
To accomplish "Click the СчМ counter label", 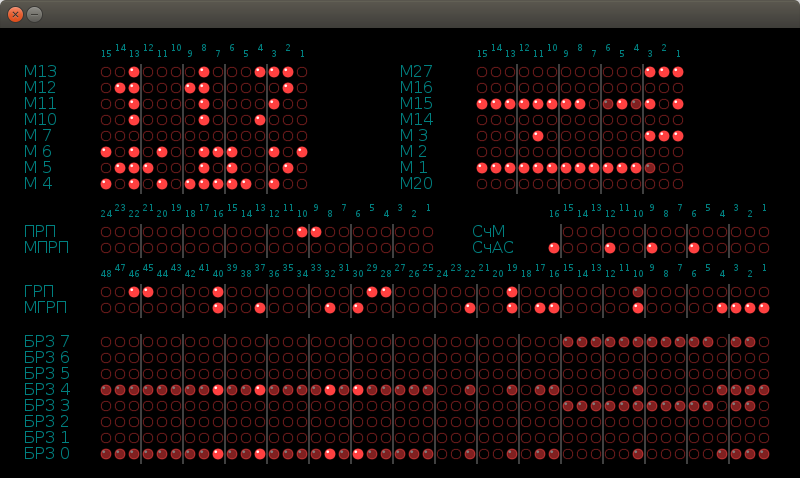I will (x=489, y=232).
